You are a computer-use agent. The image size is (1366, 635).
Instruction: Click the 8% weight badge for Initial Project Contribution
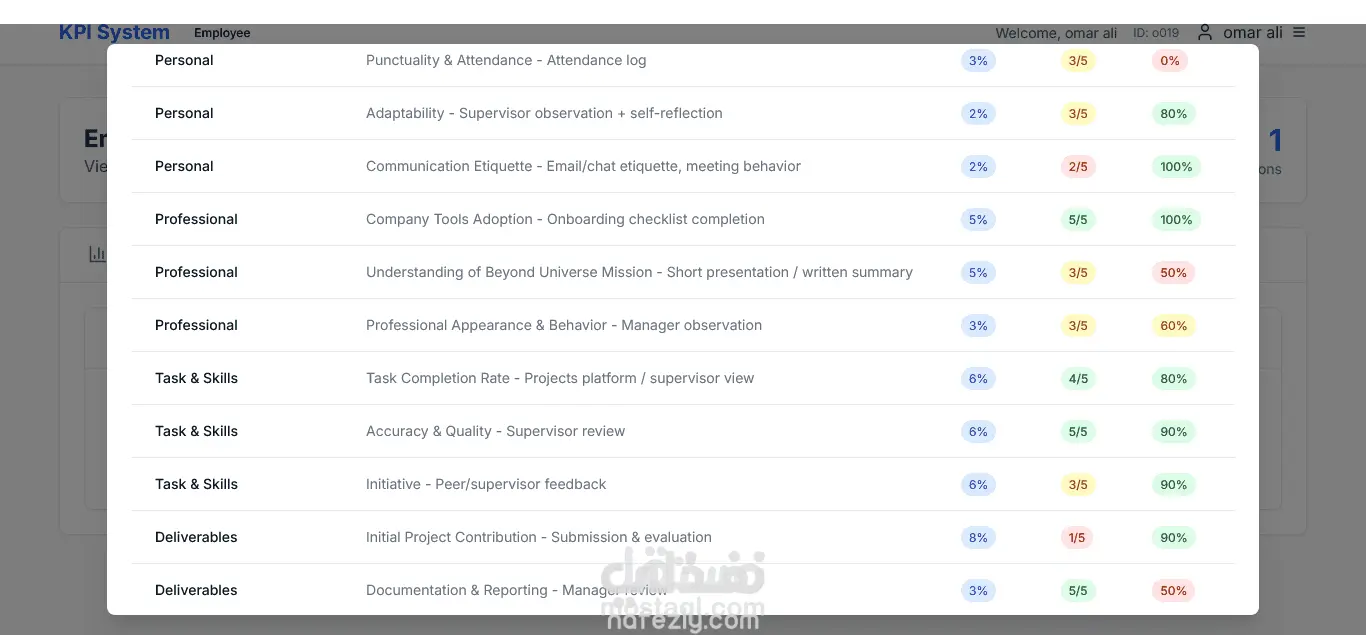pos(978,538)
